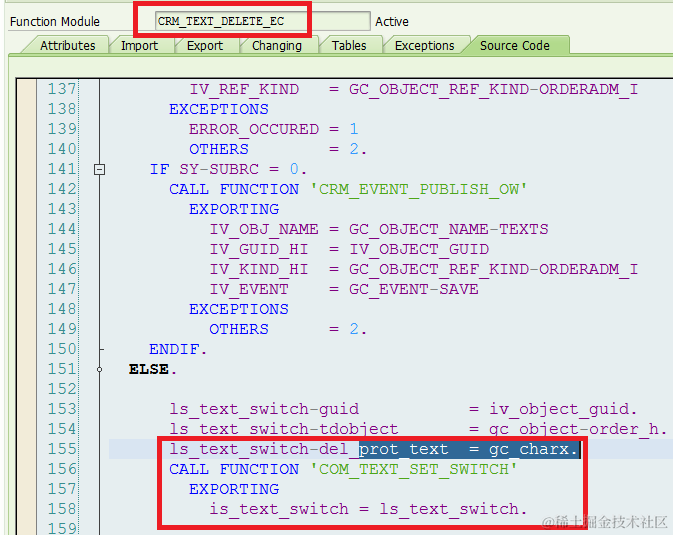The height and width of the screenshot is (535, 673).
Task: Click ls_text_switch-guid on line 153
Action: (264, 409)
